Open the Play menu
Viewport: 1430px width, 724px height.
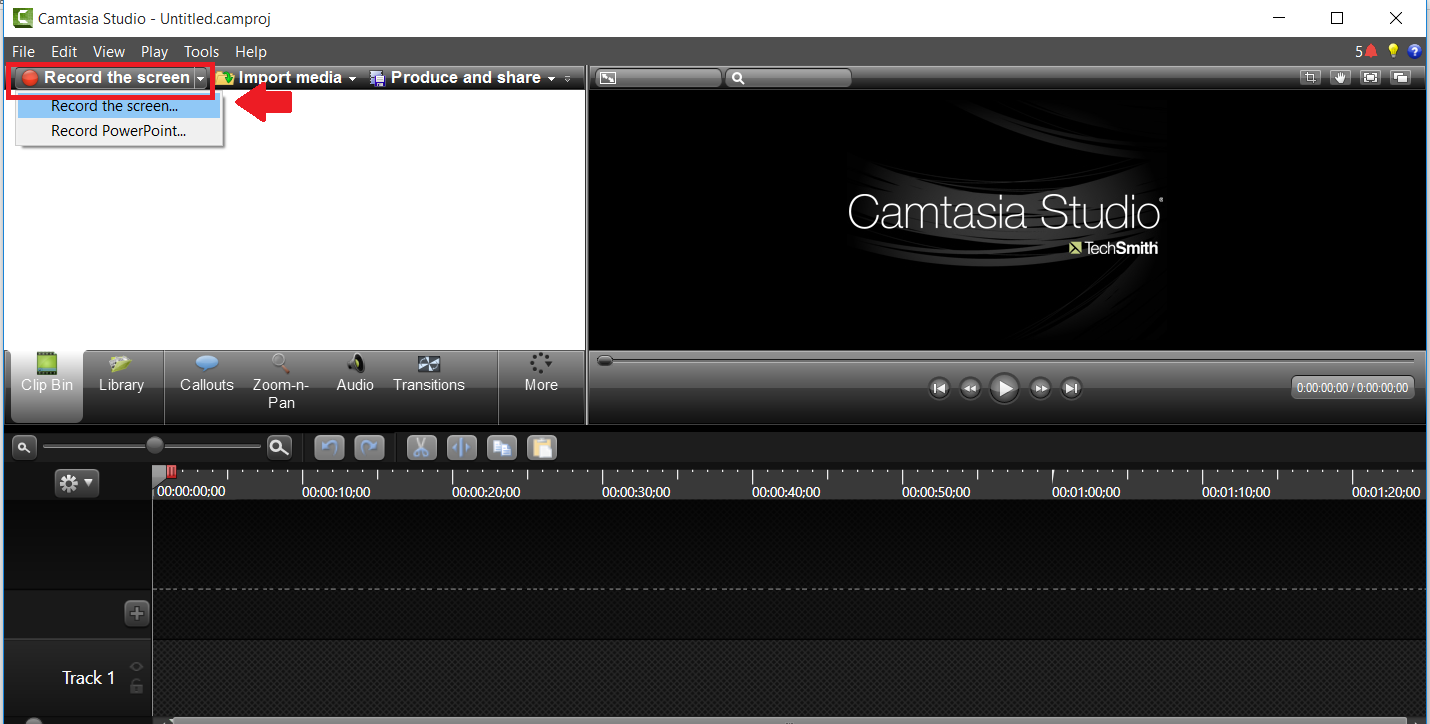(x=154, y=51)
